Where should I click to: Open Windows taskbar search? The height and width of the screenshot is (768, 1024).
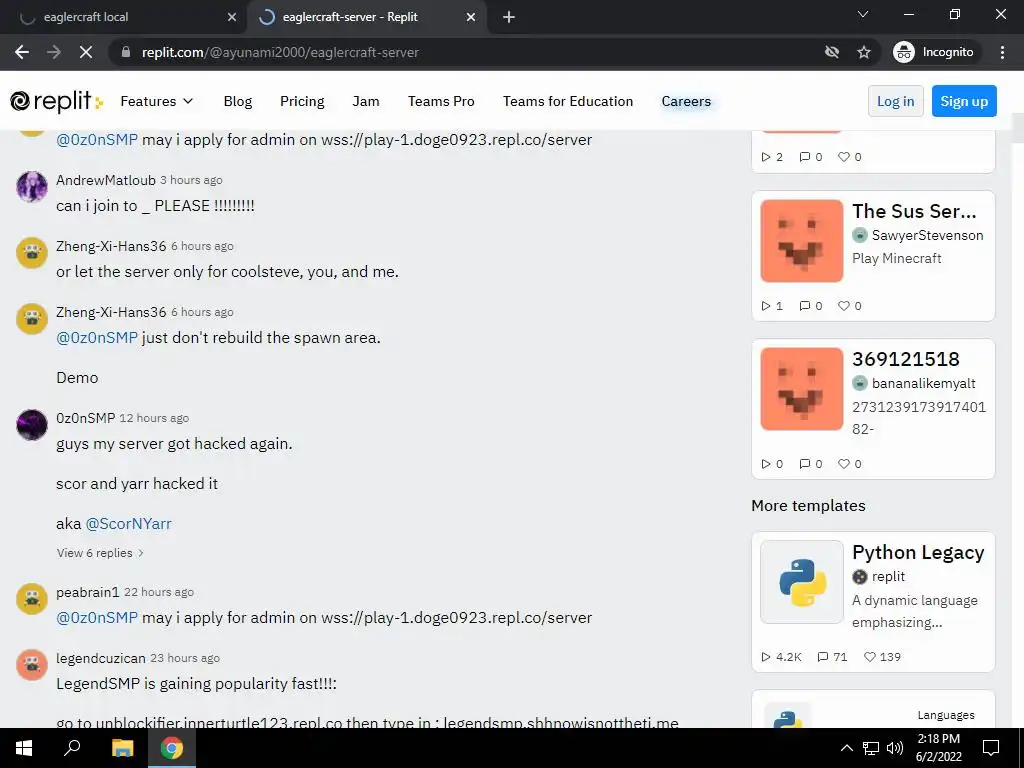72,748
